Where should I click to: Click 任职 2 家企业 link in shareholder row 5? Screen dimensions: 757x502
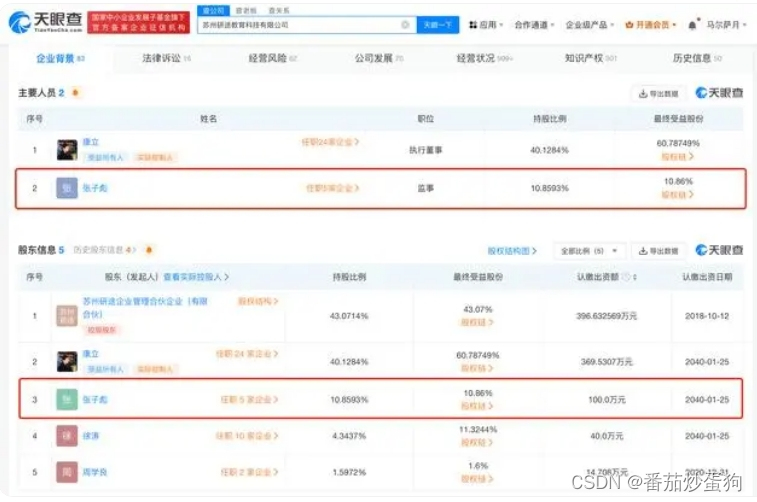point(250,472)
